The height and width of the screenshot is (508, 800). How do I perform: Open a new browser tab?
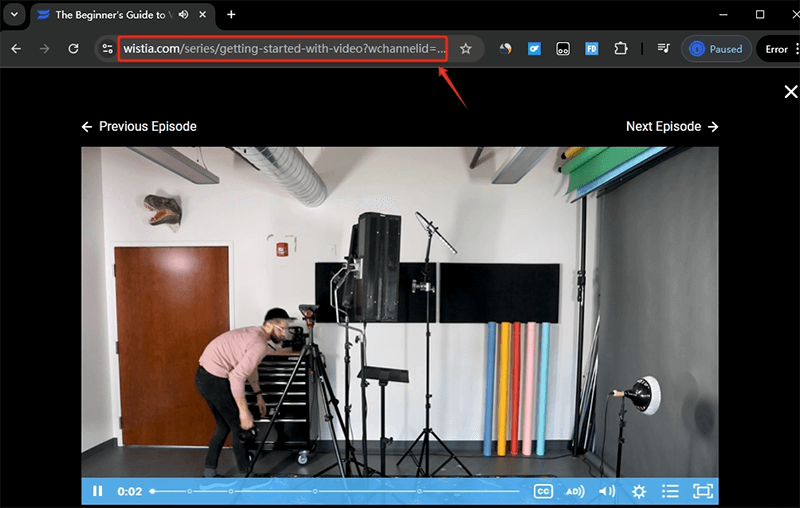point(231,14)
